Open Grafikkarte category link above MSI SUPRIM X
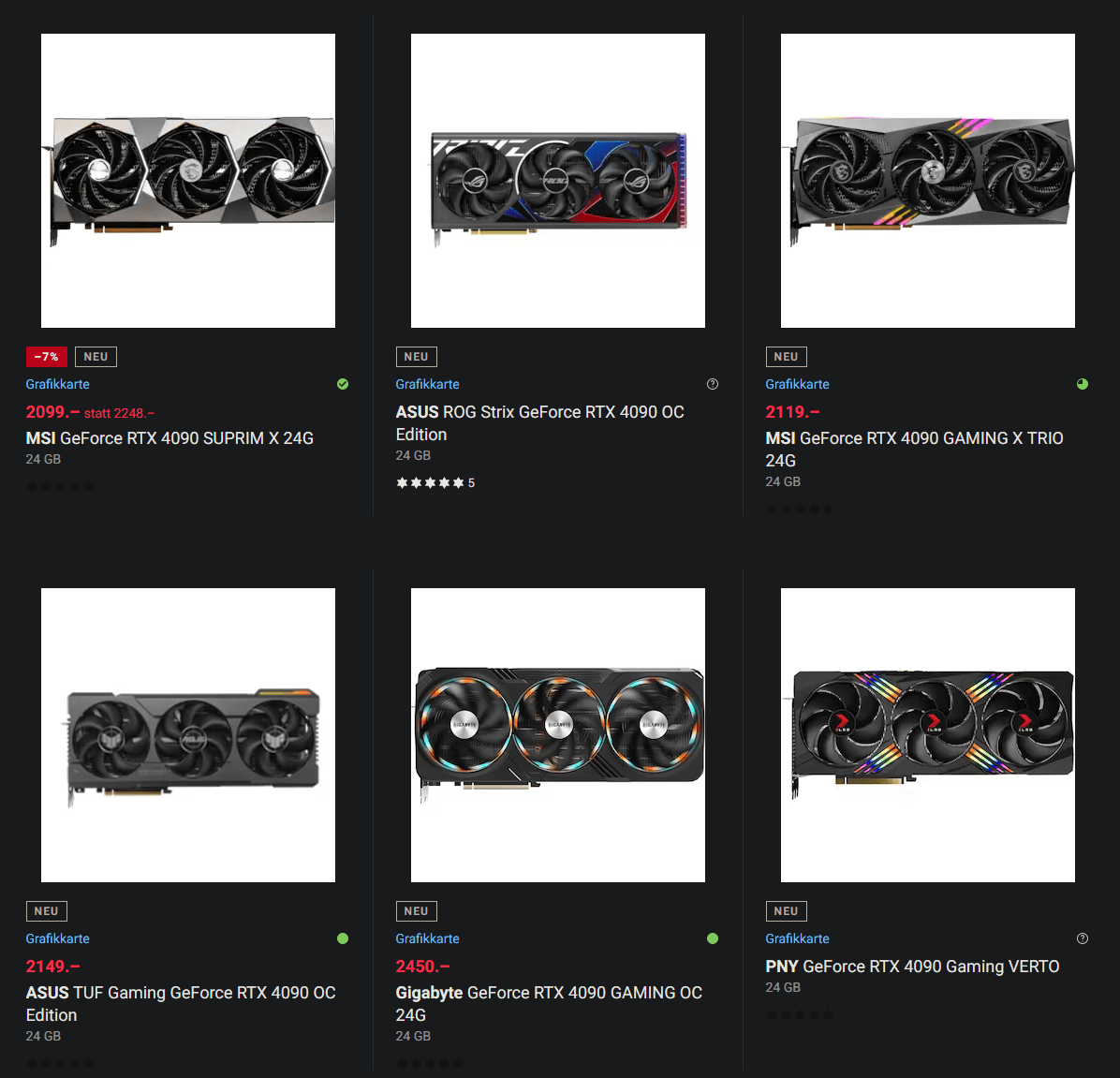The height and width of the screenshot is (1078, 1120). (58, 384)
